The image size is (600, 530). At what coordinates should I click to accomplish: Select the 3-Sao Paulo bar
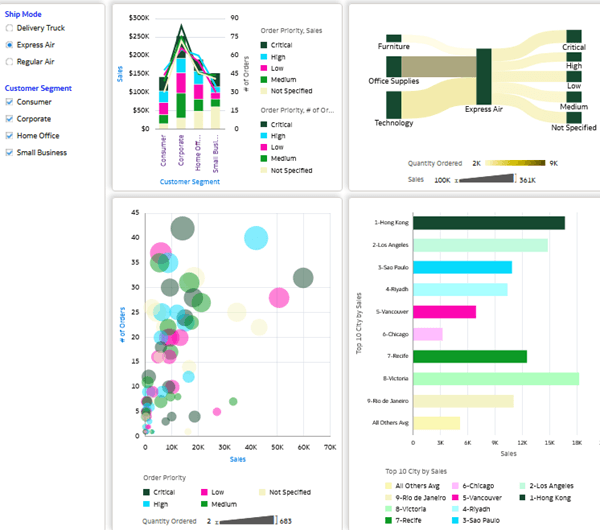pyautogui.click(x=463, y=267)
